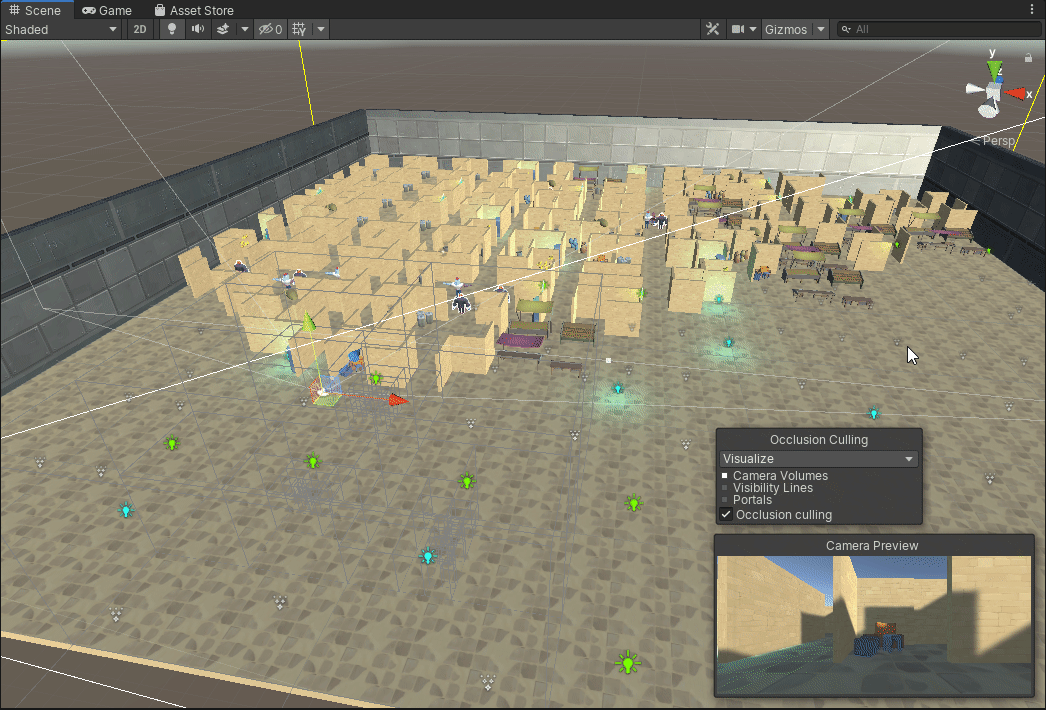Select the editor tools wrench icon

pos(712,29)
